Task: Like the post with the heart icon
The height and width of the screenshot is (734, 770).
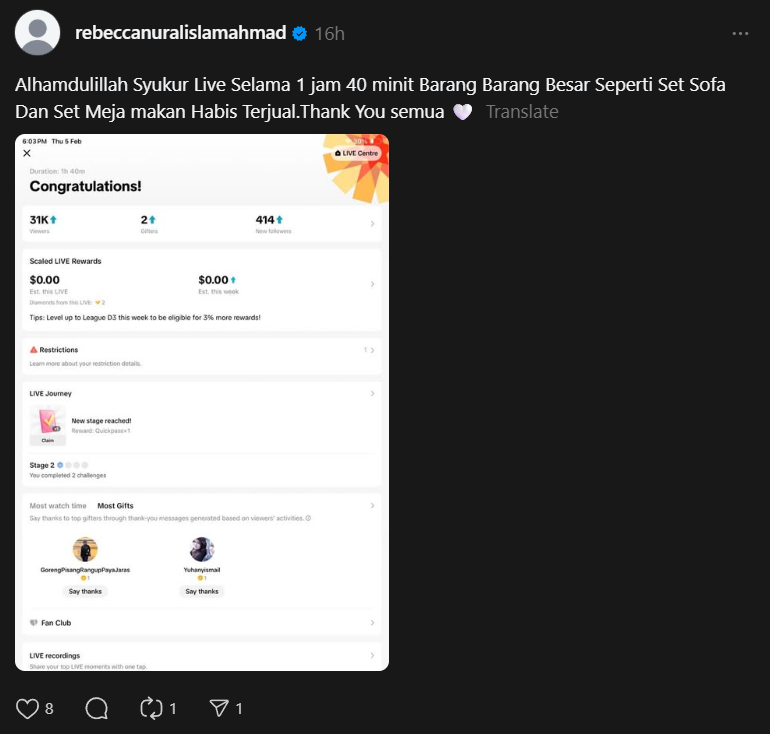Action: click(28, 708)
